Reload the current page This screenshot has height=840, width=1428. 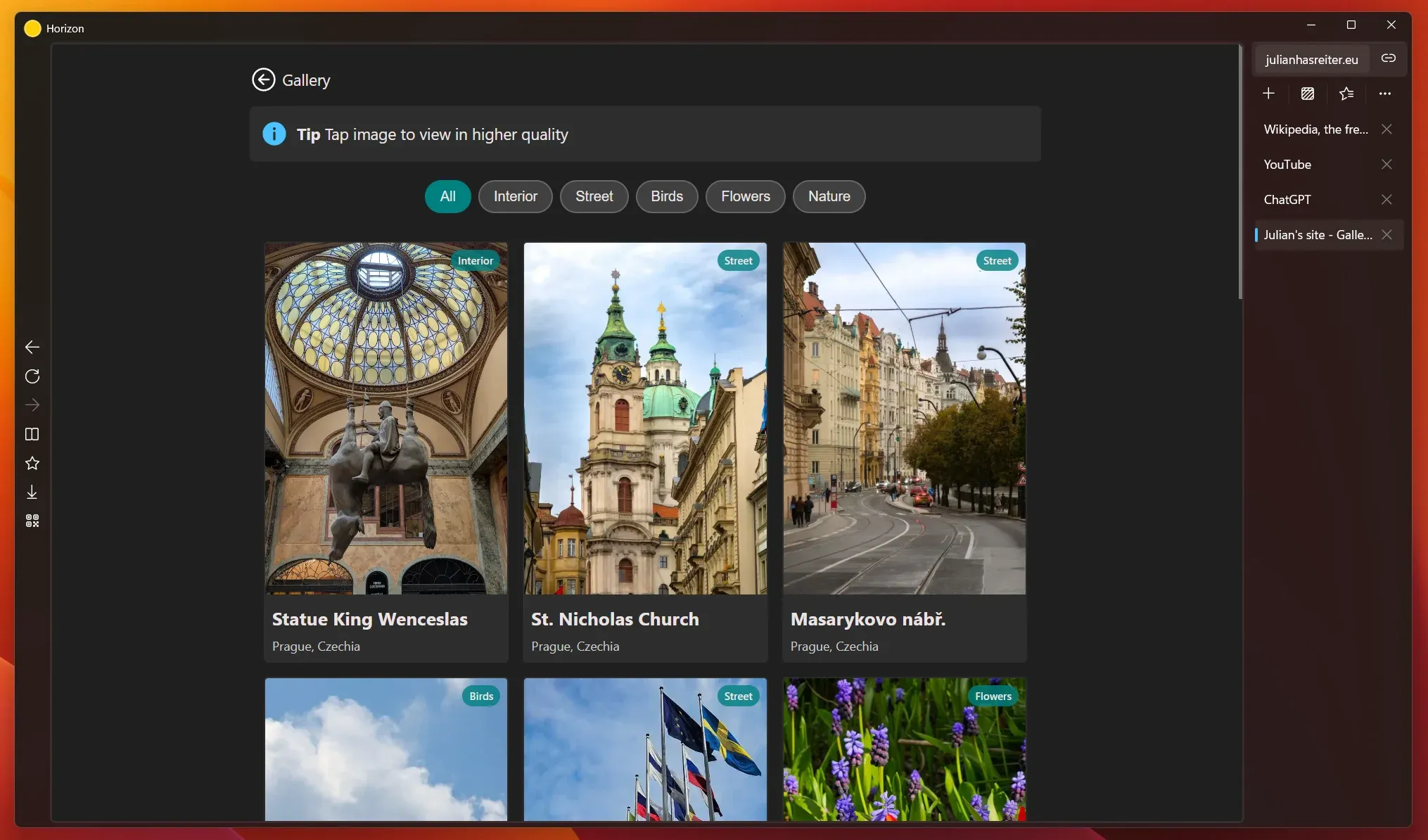pos(32,376)
